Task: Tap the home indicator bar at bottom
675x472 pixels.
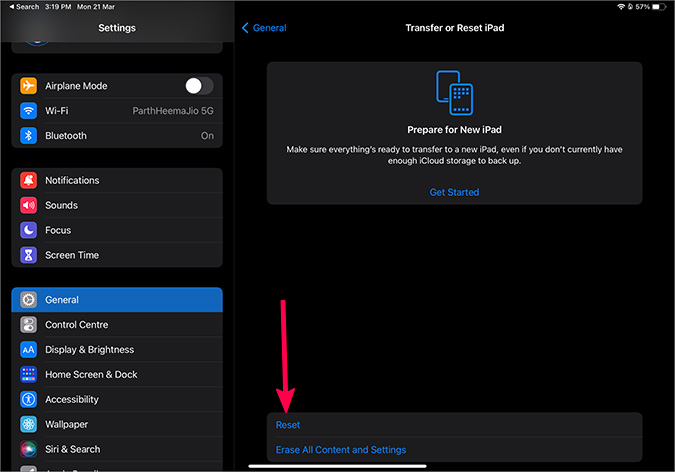Action: tap(338, 466)
